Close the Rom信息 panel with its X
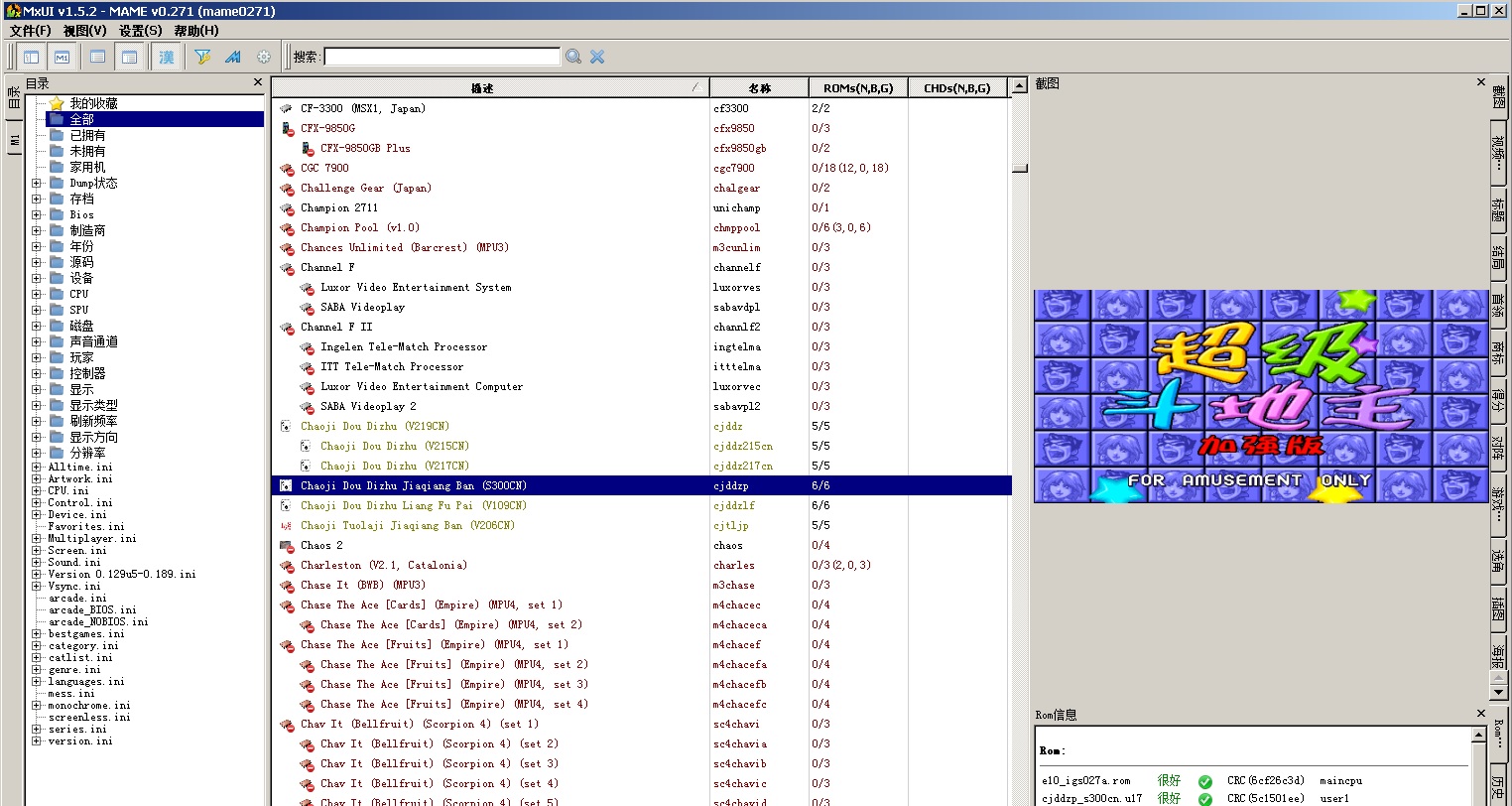 tap(1481, 714)
